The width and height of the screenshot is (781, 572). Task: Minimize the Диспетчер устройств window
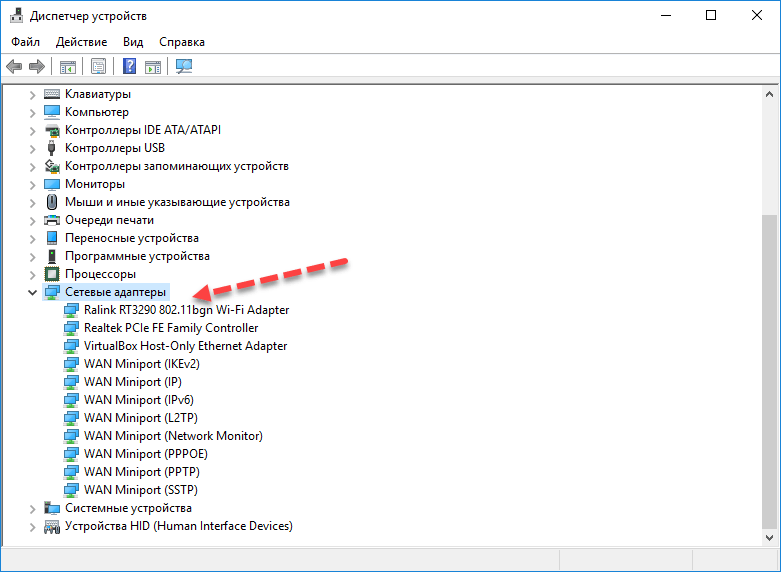666,15
